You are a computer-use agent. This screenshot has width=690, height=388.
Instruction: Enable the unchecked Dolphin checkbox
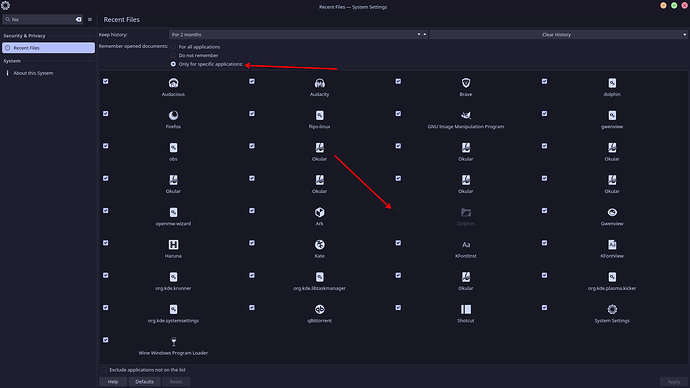click(x=398, y=211)
